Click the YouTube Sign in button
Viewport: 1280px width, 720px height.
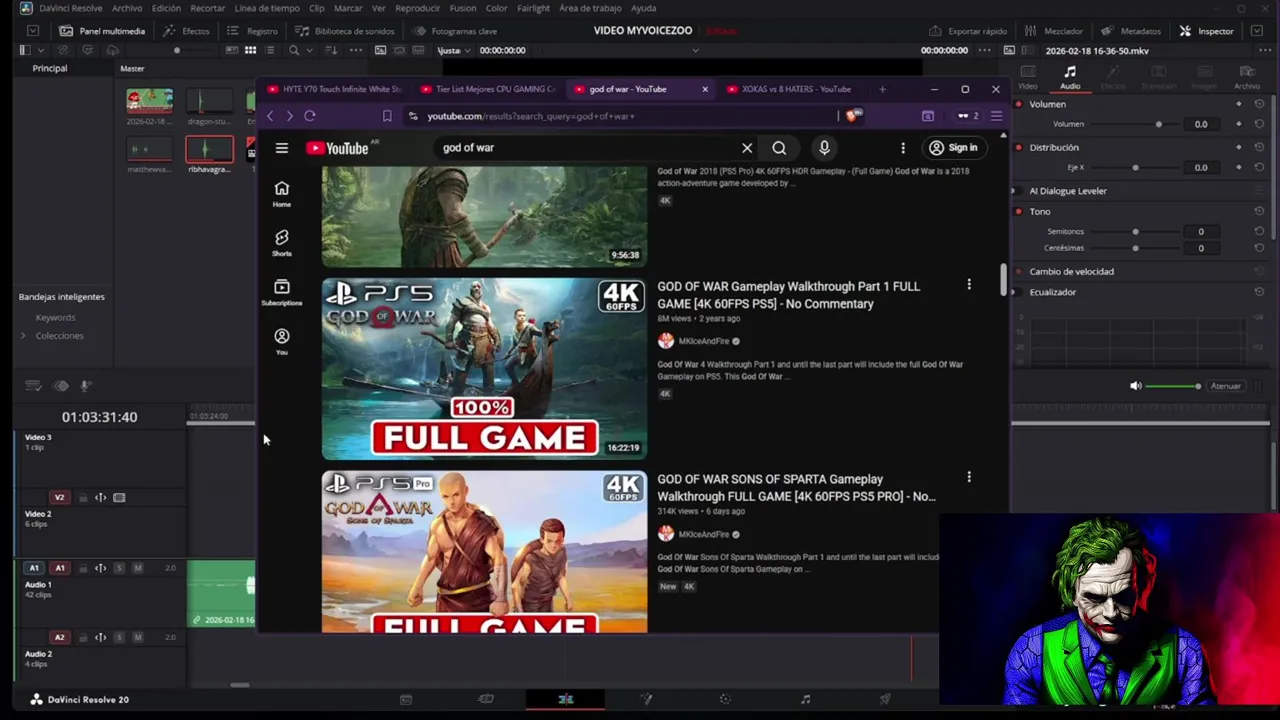[953, 148]
